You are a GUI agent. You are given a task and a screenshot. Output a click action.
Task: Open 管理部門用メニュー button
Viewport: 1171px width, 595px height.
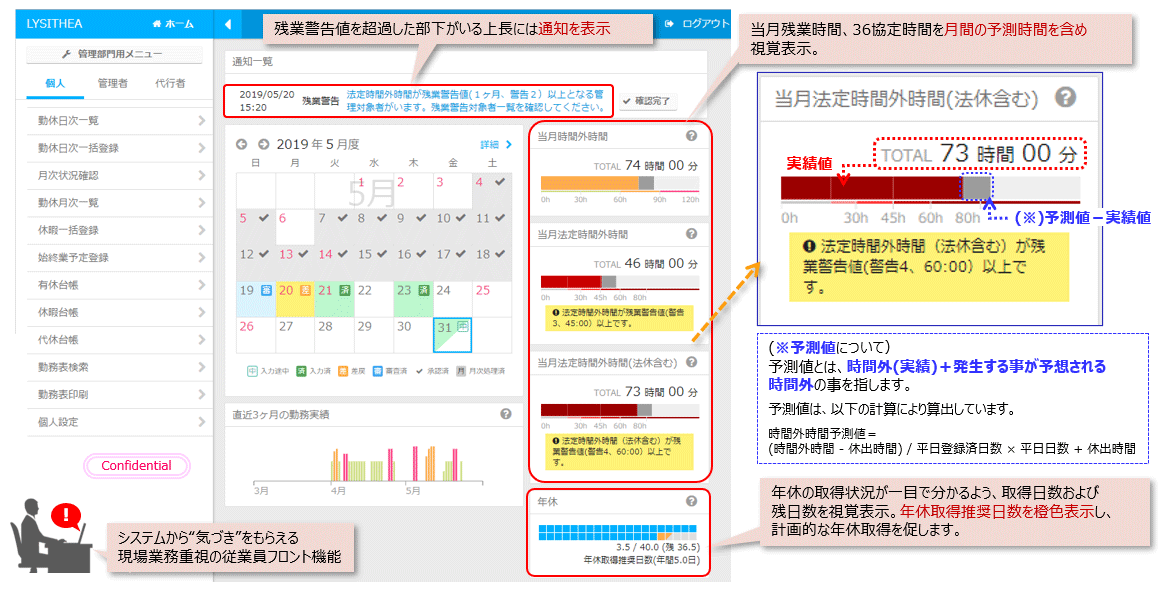click(x=112, y=54)
